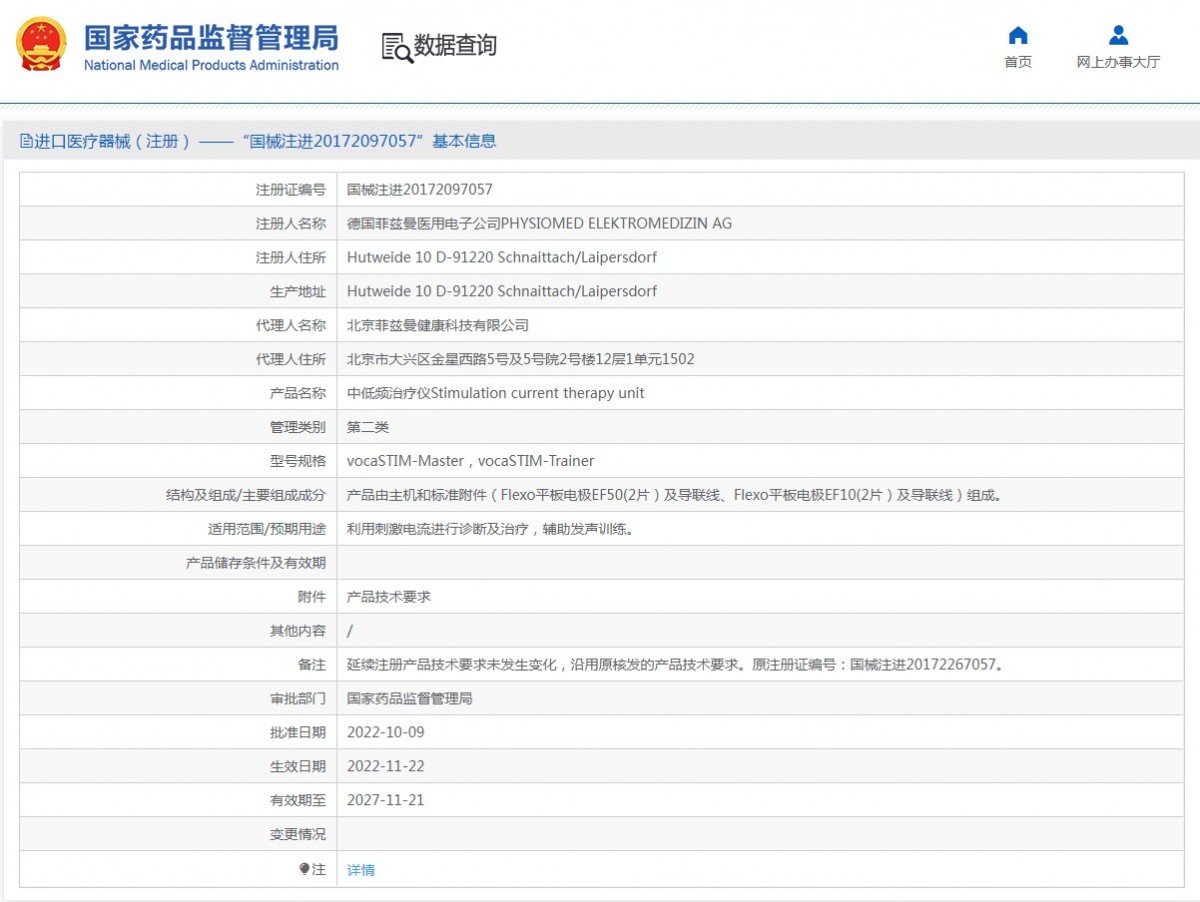This screenshot has height=902, width=1200.
Task: Click the 数据查询 heading text
Action: [455, 46]
